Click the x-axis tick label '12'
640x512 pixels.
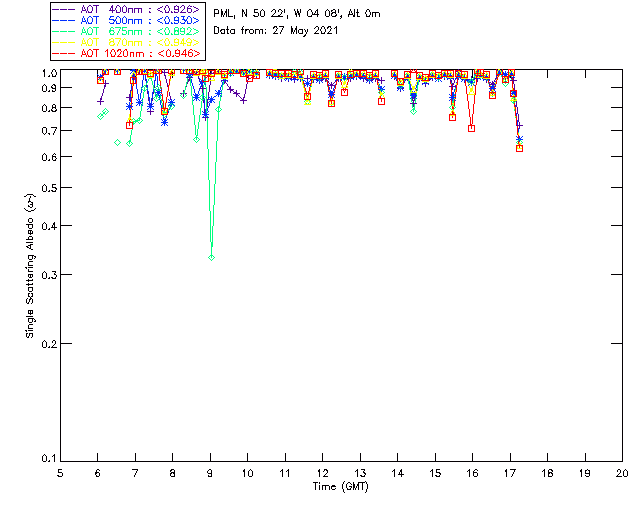pyautogui.click(x=322, y=473)
